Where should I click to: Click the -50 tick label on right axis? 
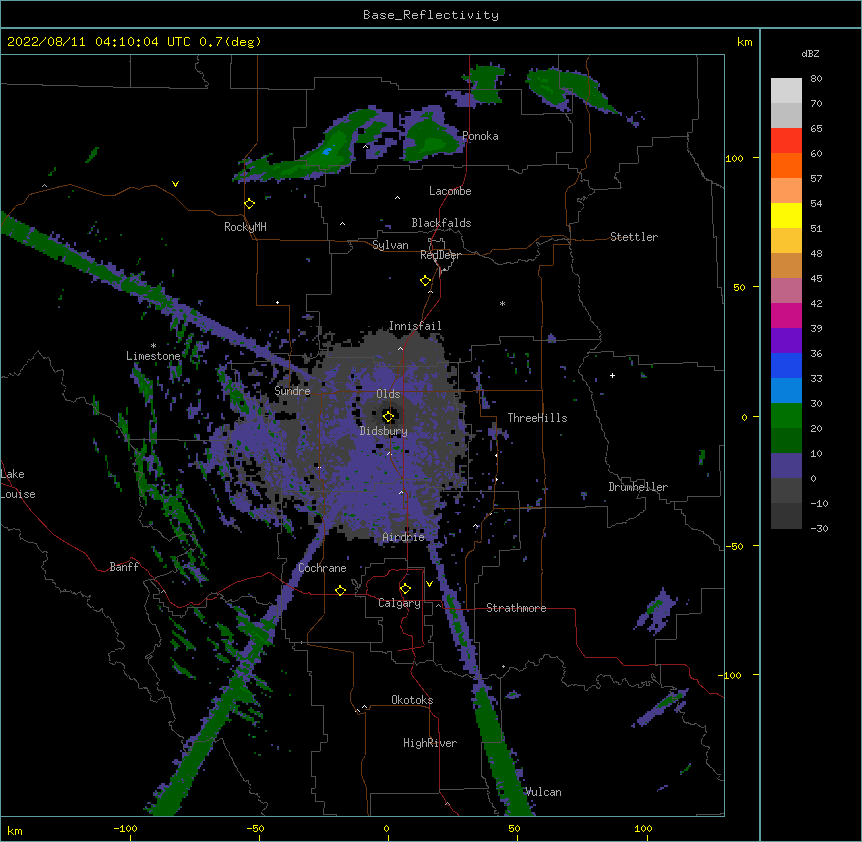734,546
